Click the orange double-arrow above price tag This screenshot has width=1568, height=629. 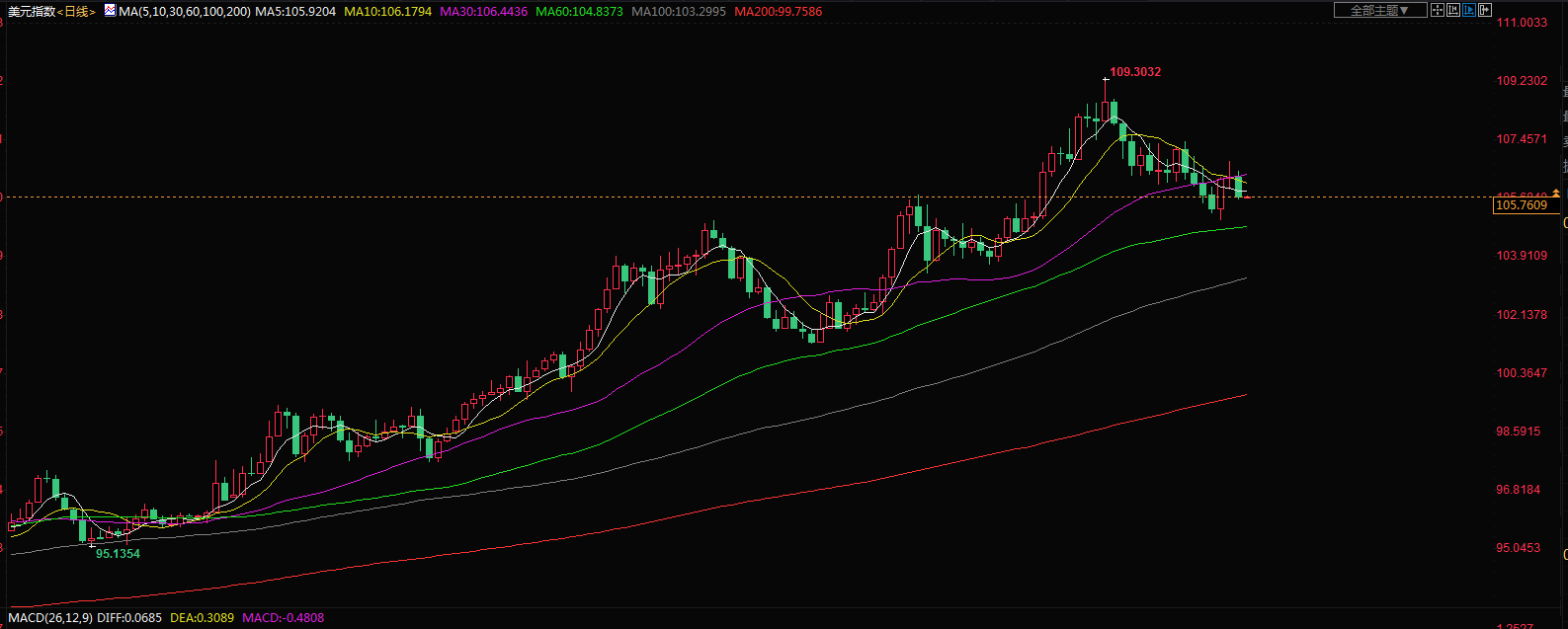(x=1556, y=193)
